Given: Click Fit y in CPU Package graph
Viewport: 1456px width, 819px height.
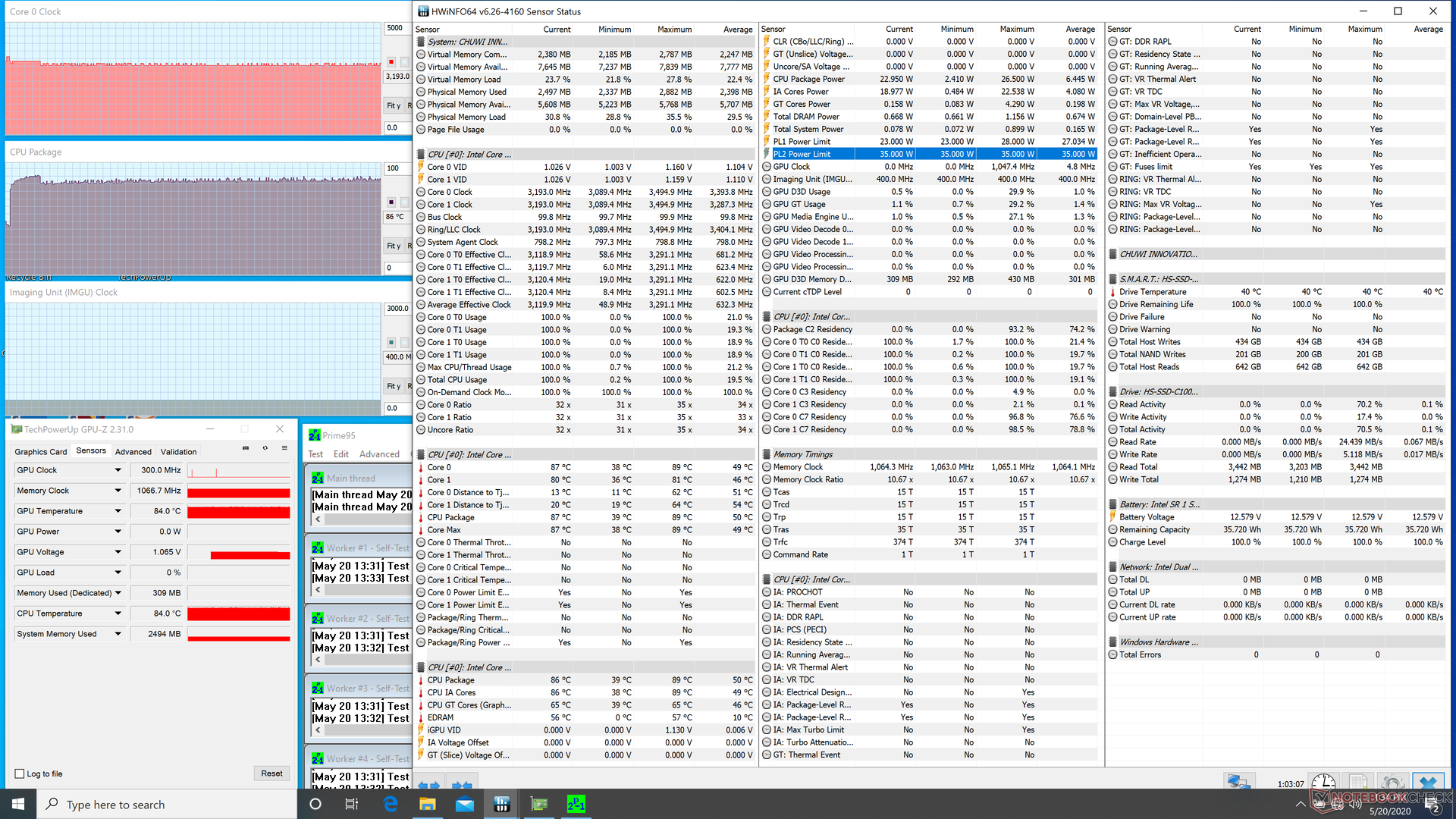Looking at the screenshot, I should pyautogui.click(x=394, y=246).
